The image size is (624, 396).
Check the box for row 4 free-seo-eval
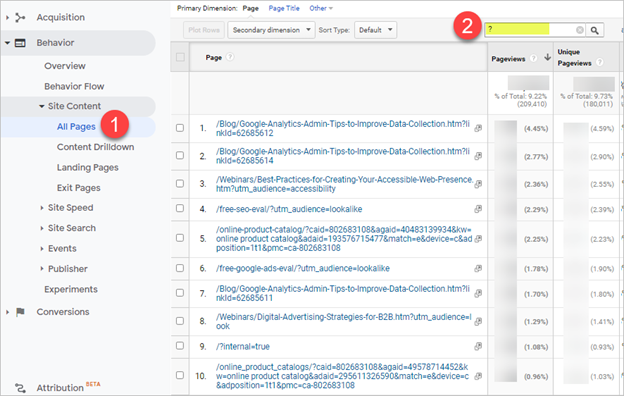180,208
